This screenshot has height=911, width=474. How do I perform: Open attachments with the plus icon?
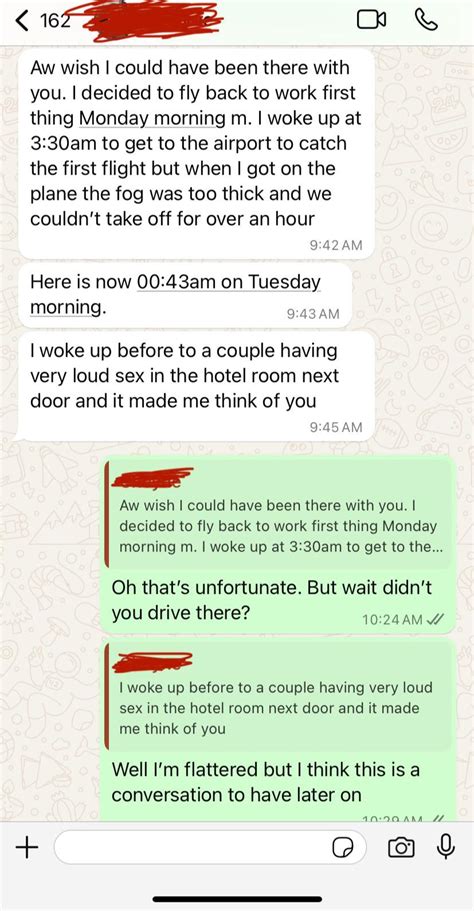point(26,847)
